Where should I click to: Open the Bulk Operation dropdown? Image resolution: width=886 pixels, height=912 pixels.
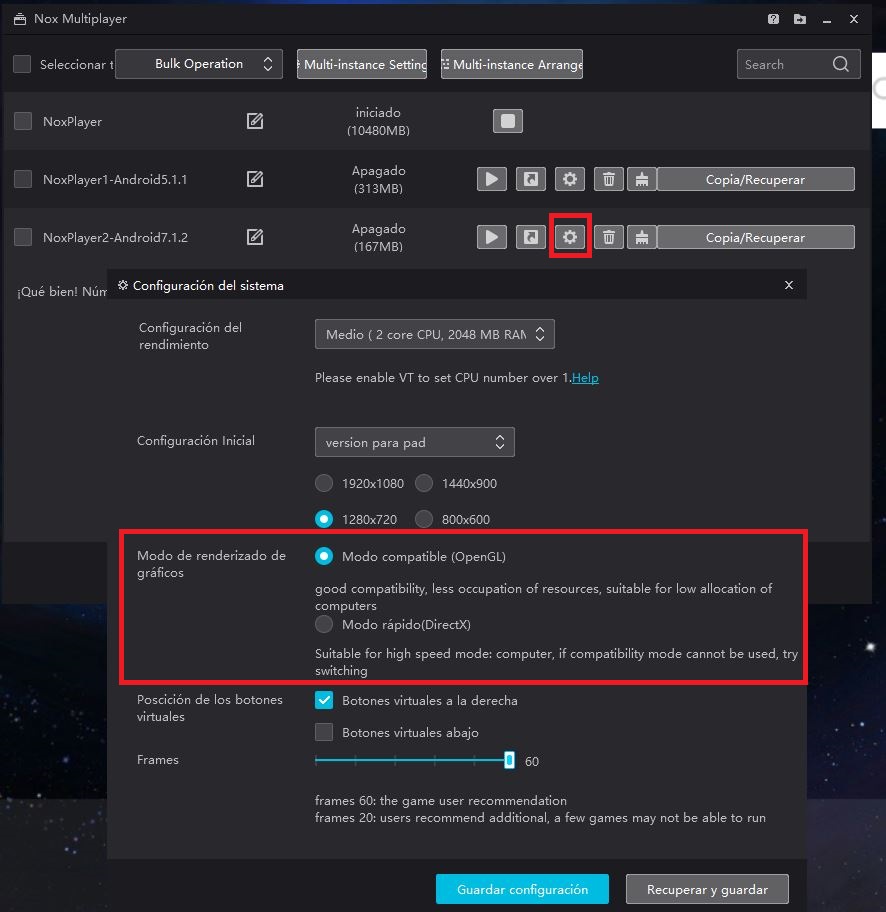tap(199, 64)
